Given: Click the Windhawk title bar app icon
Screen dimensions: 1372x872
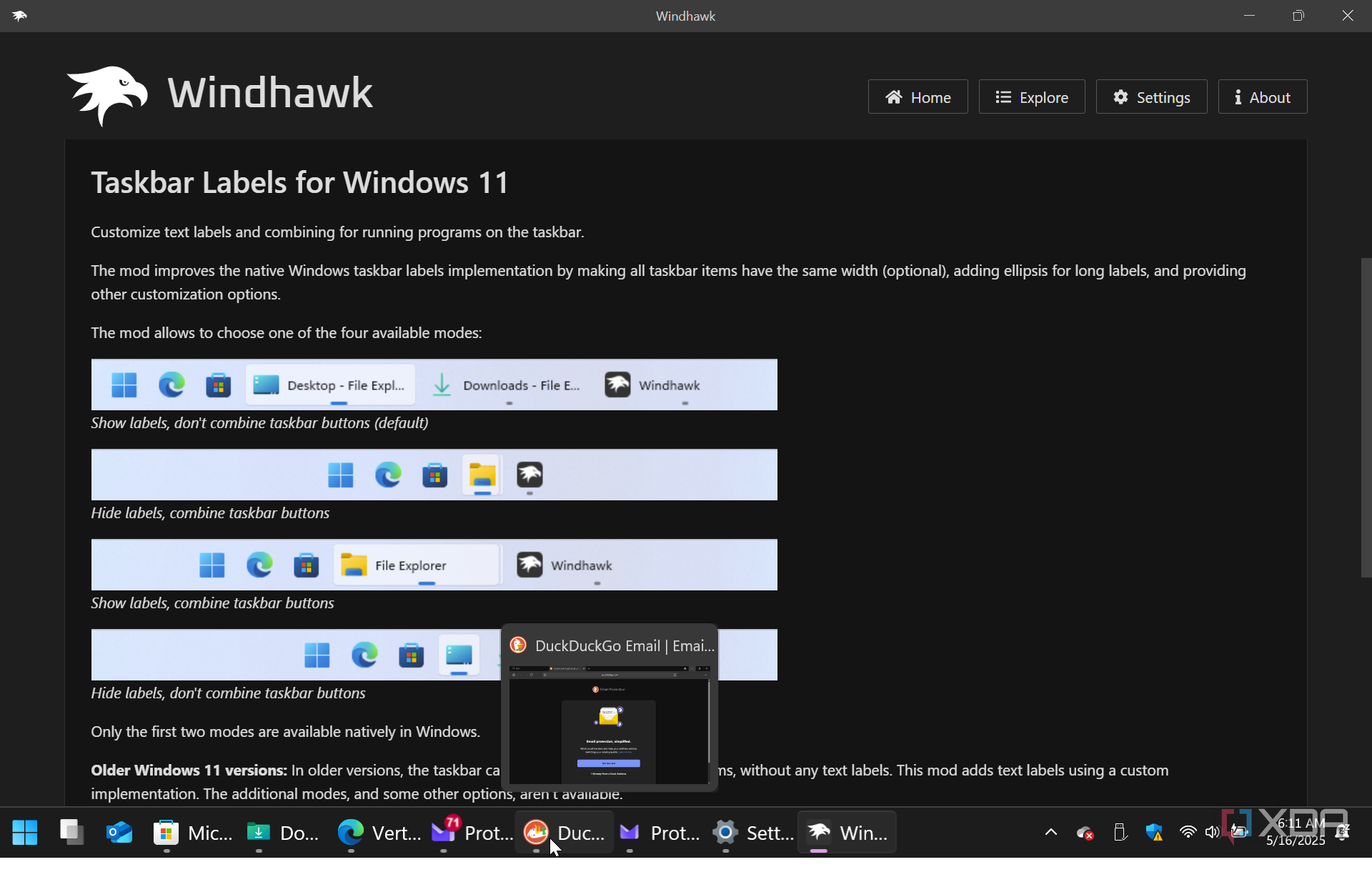Looking at the screenshot, I should (19, 16).
